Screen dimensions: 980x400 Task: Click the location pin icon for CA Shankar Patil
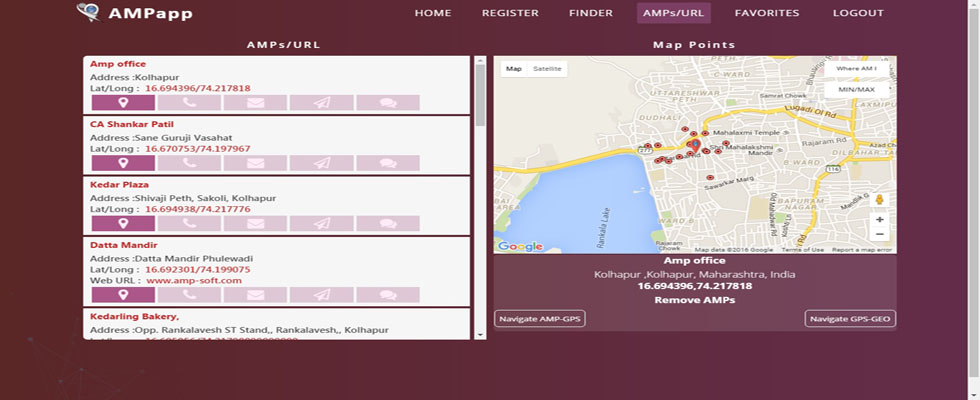tap(123, 163)
